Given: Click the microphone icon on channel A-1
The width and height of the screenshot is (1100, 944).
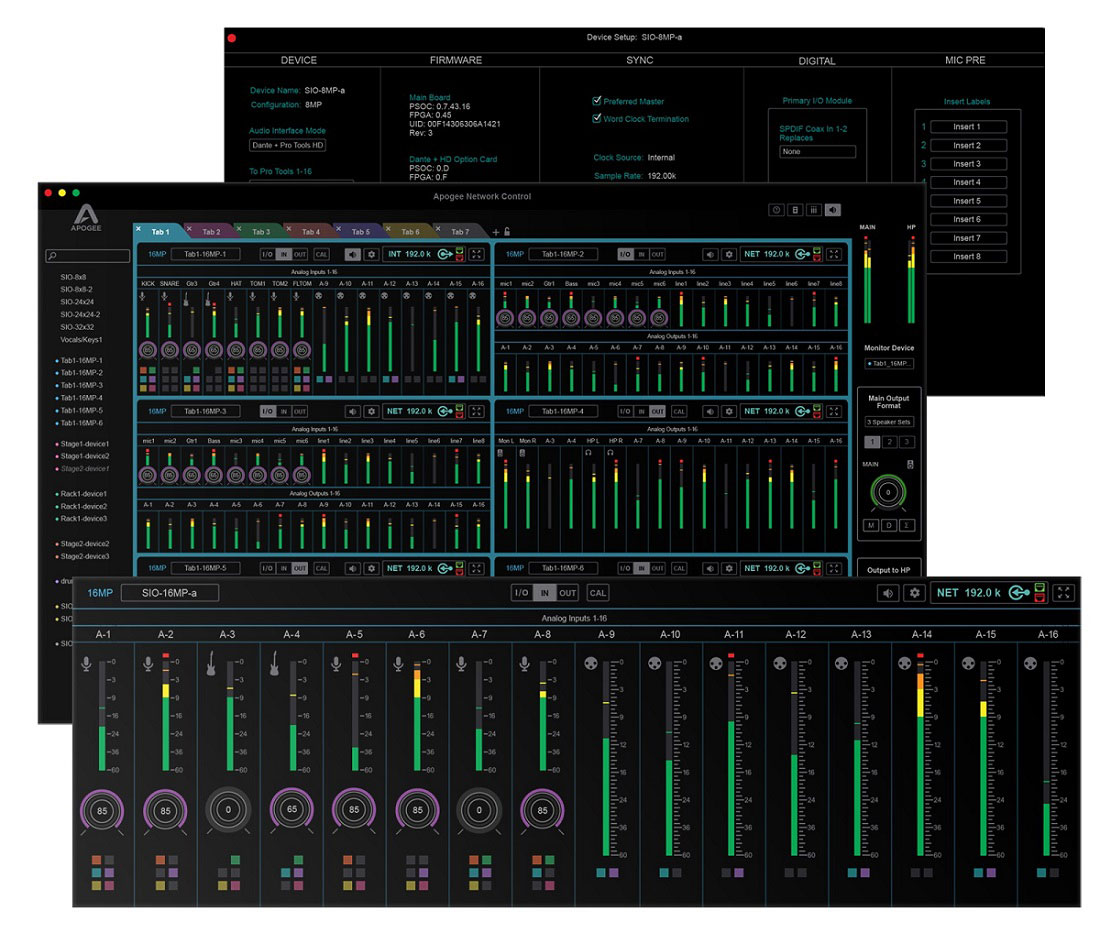Looking at the screenshot, I should pos(87,665).
